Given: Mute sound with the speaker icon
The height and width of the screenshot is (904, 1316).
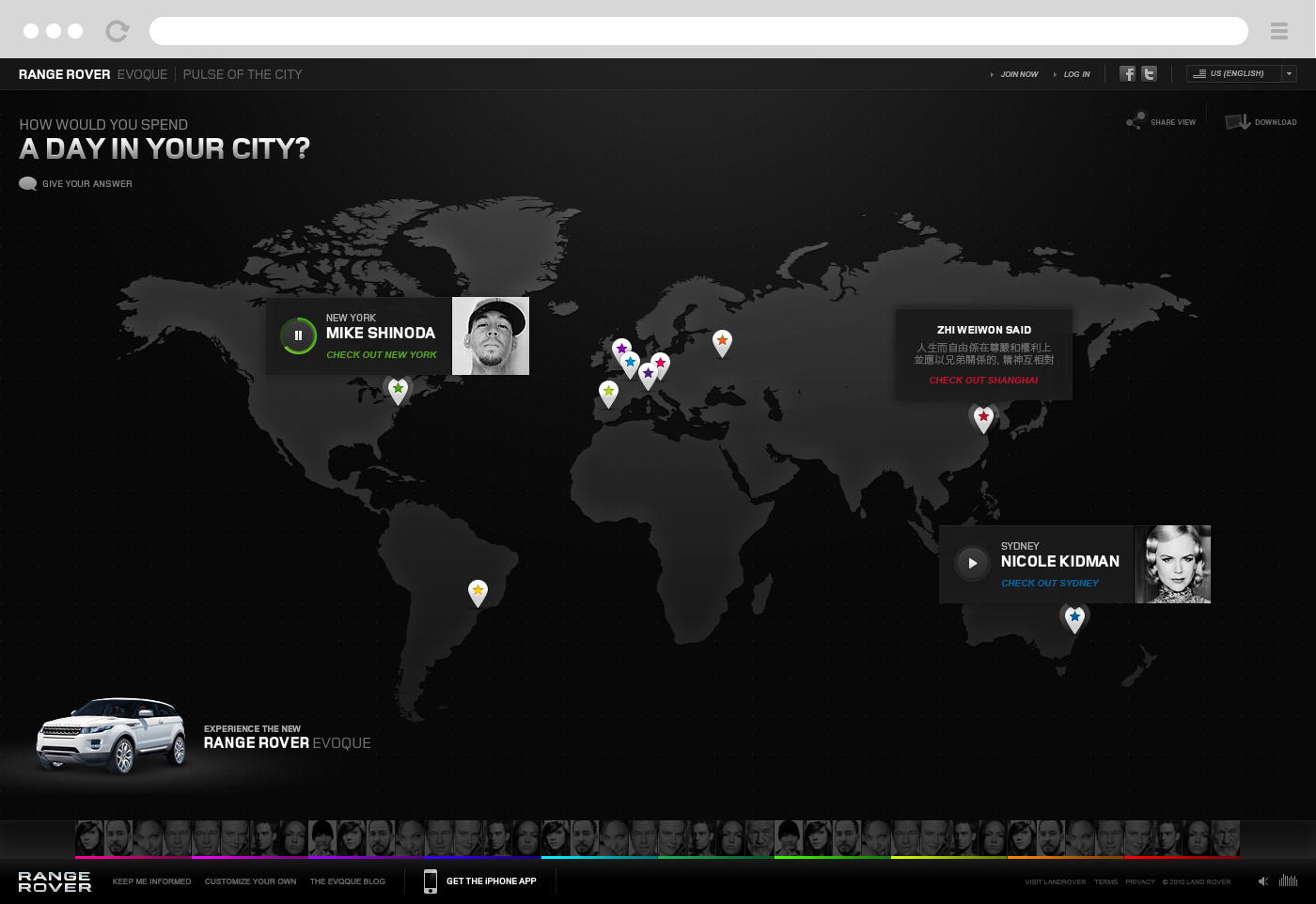Looking at the screenshot, I should click(1263, 881).
